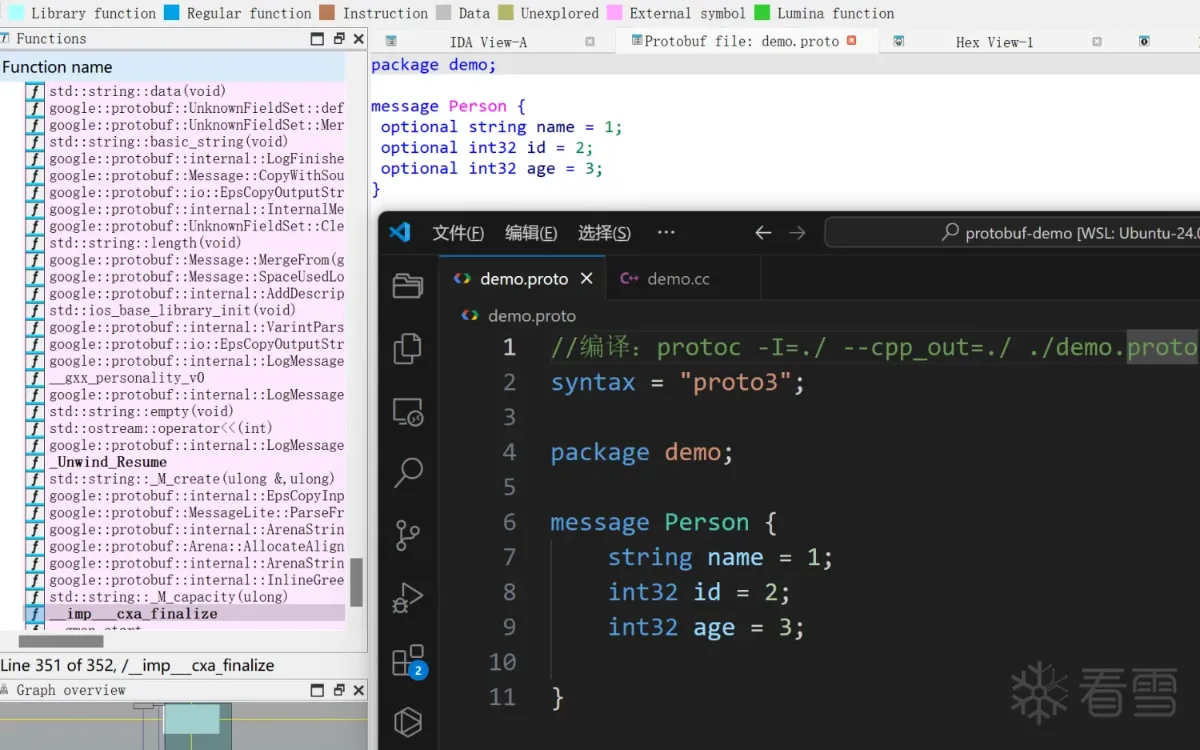Open the ellipsis overflow menu in VS Code title bar
Viewport: 1200px width, 750px height.
666,232
